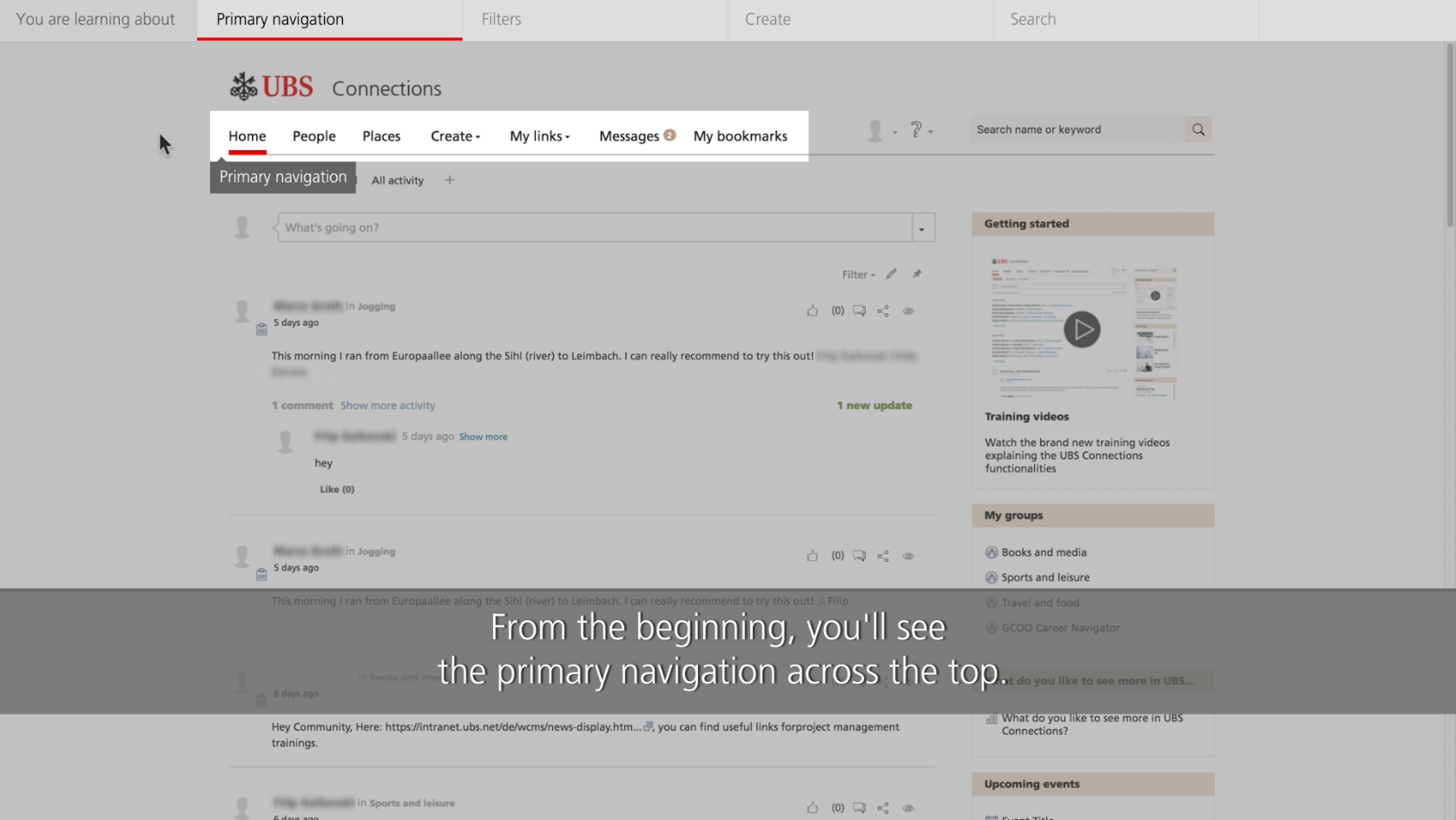Like the Sports and leisure post
The width and height of the screenshot is (1456, 820).
813,807
